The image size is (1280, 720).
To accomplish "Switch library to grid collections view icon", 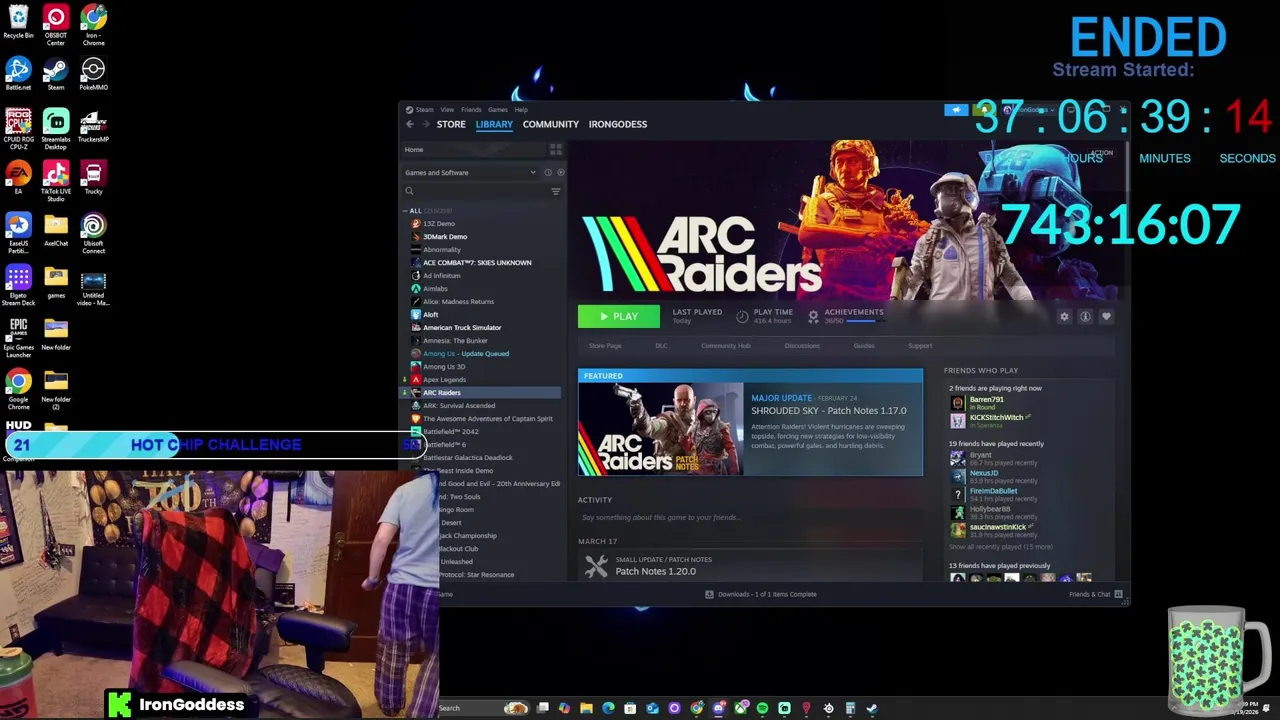I will (x=556, y=149).
